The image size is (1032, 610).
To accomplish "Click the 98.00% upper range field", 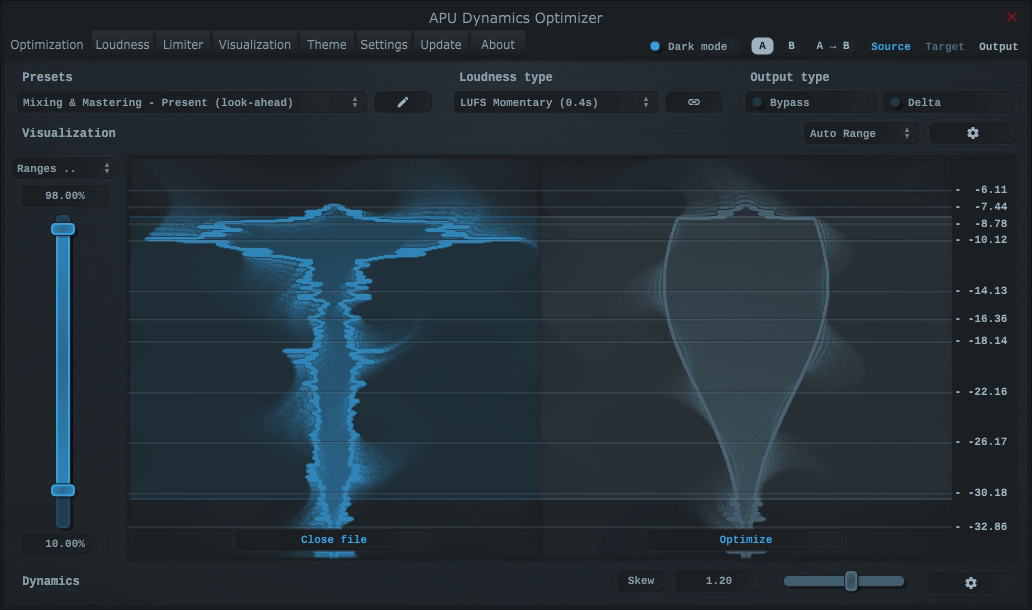I will 64,195.
